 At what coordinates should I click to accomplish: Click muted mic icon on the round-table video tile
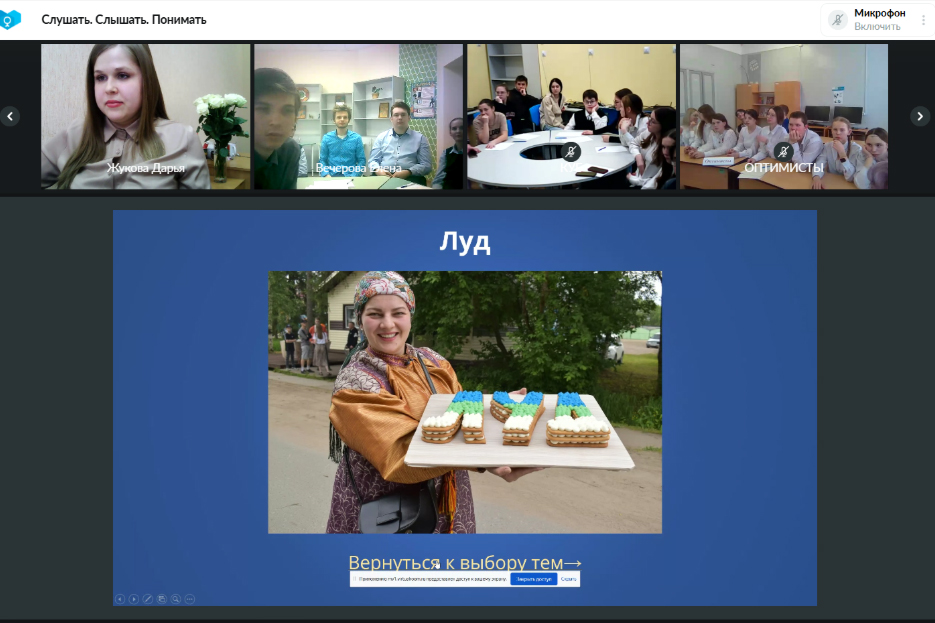570,151
